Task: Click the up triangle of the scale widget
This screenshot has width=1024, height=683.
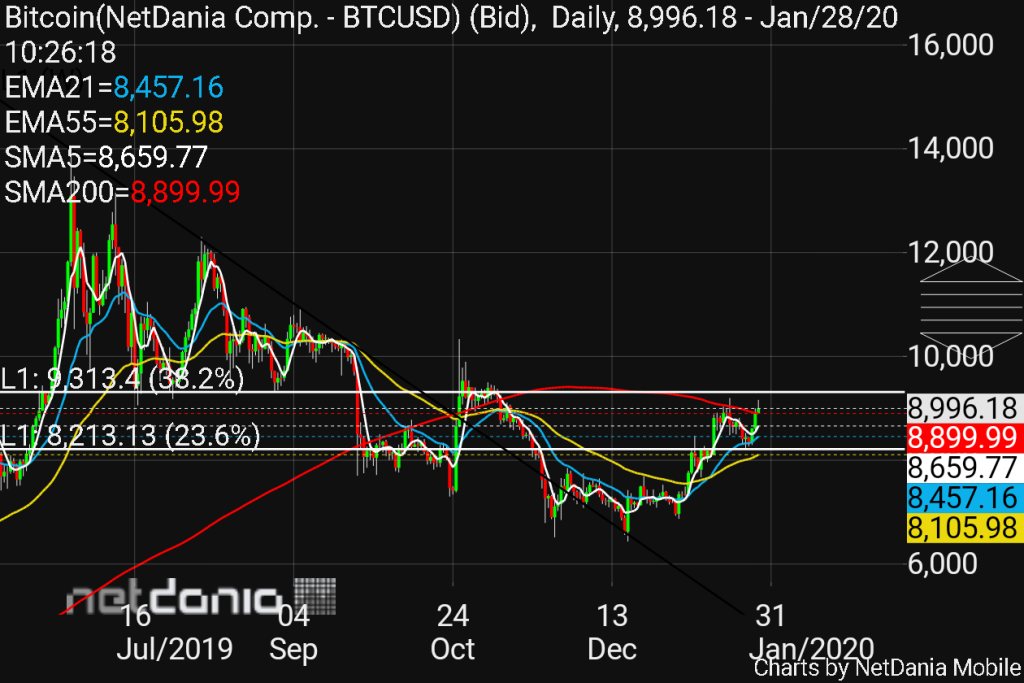Action: pos(971,269)
